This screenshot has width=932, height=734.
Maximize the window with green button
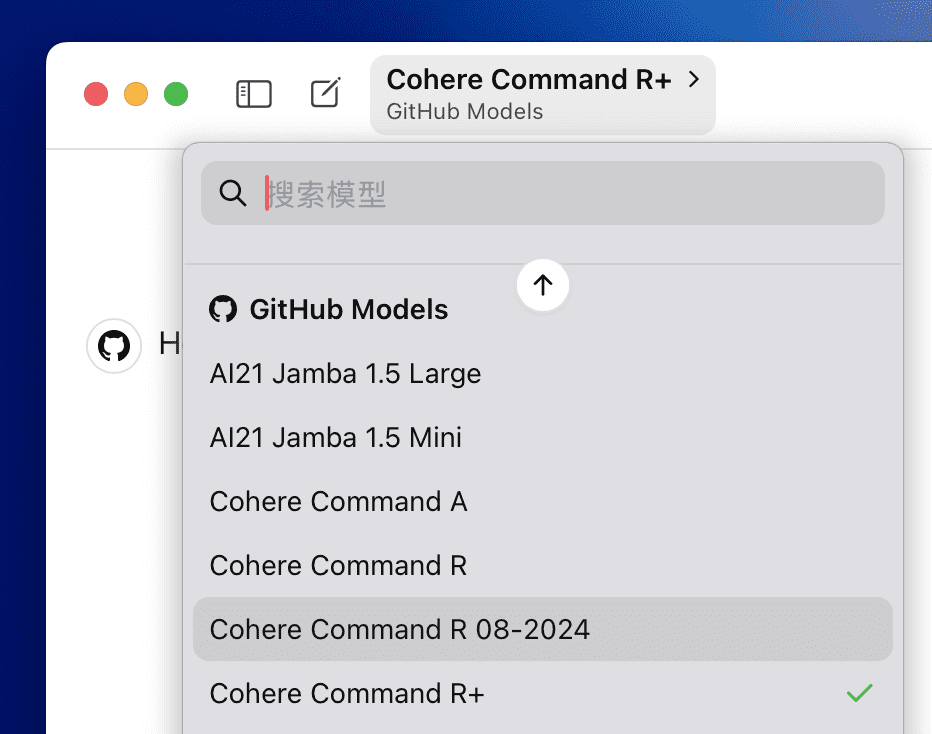(x=176, y=94)
